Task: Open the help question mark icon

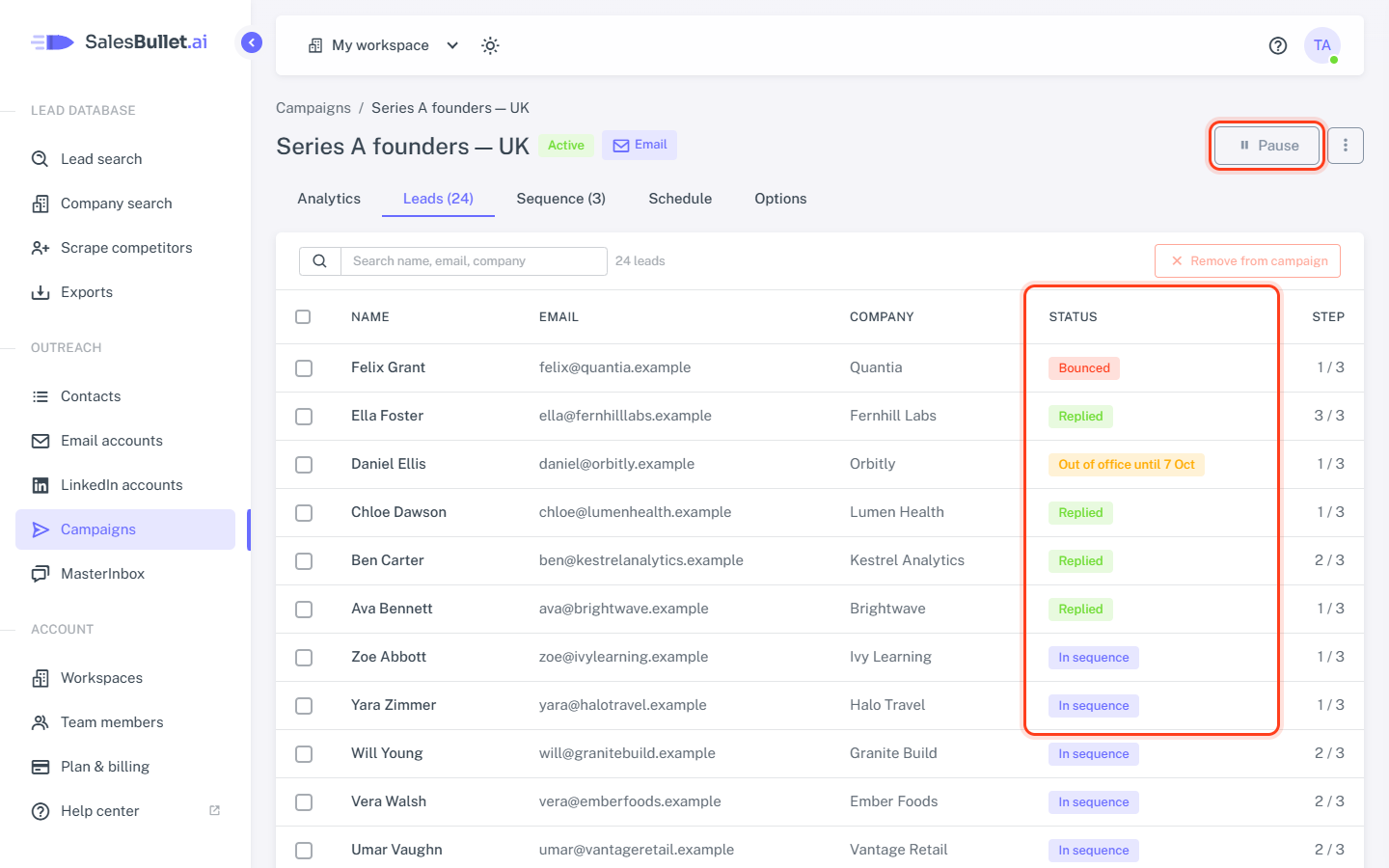Action: click(x=1278, y=45)
